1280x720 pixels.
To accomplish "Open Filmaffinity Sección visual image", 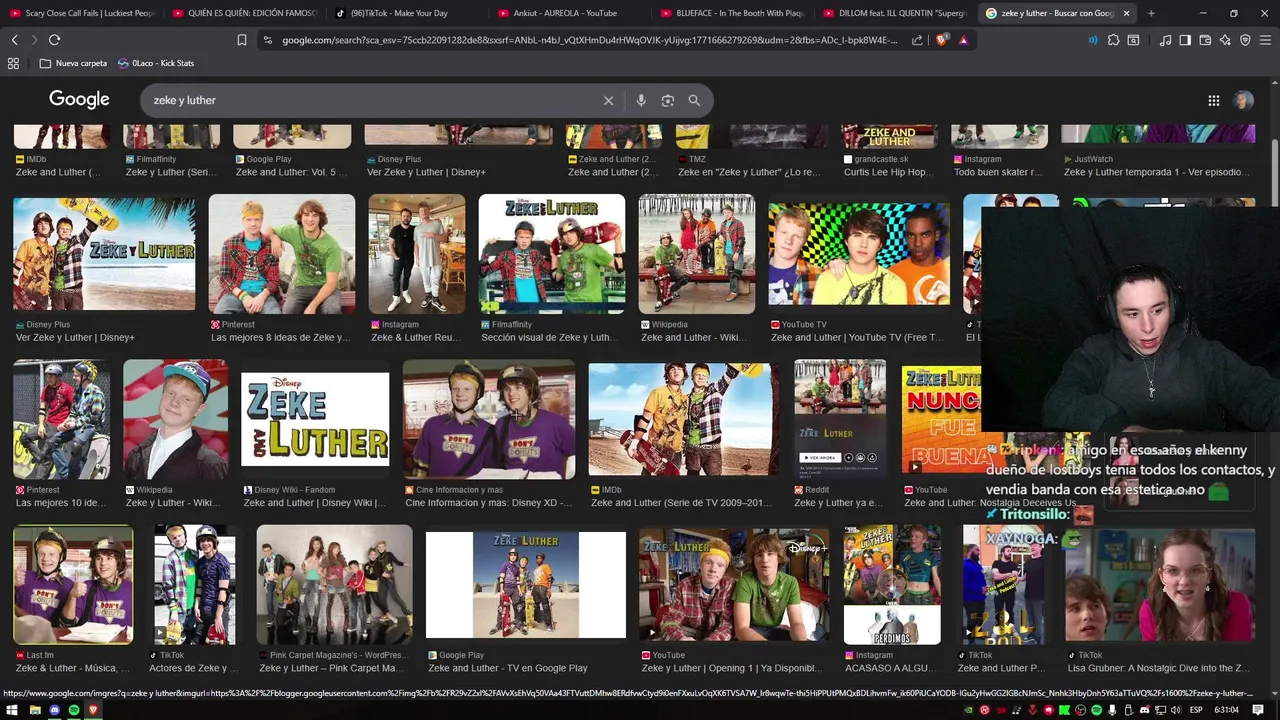I will [x=551, y=254].
